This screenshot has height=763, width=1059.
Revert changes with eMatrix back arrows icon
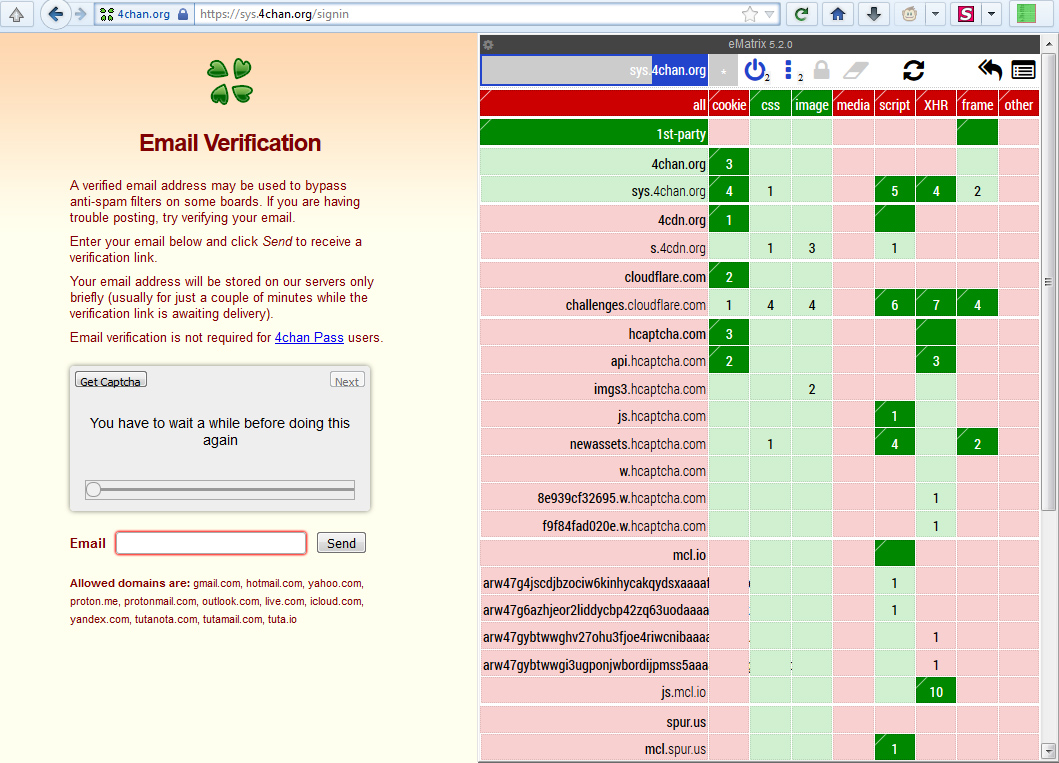coord(990,70)
